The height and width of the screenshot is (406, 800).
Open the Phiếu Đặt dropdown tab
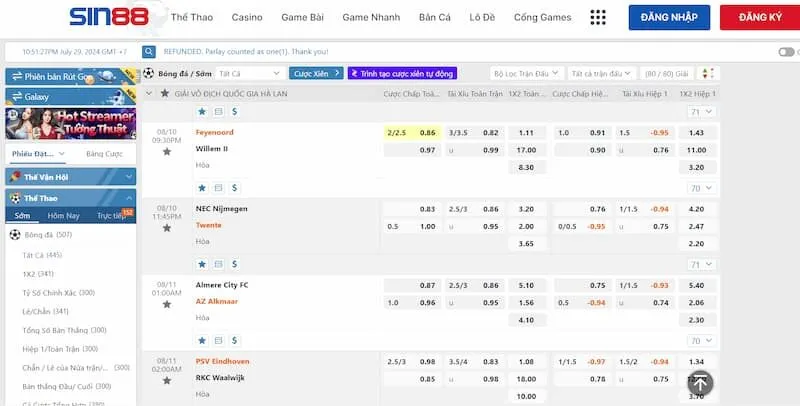(38, 154)
